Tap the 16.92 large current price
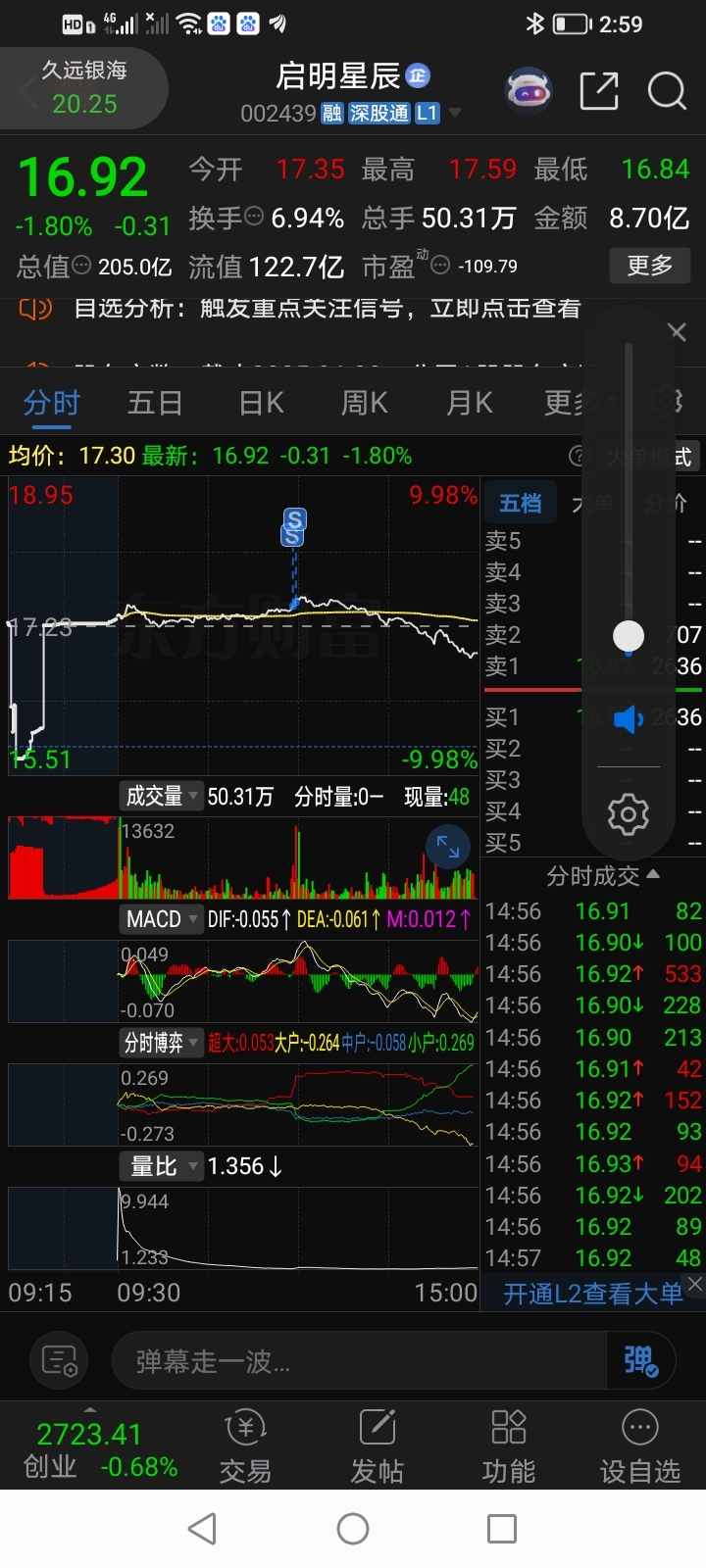Viewport: 706px width, 1568px height. click(83, 177)
